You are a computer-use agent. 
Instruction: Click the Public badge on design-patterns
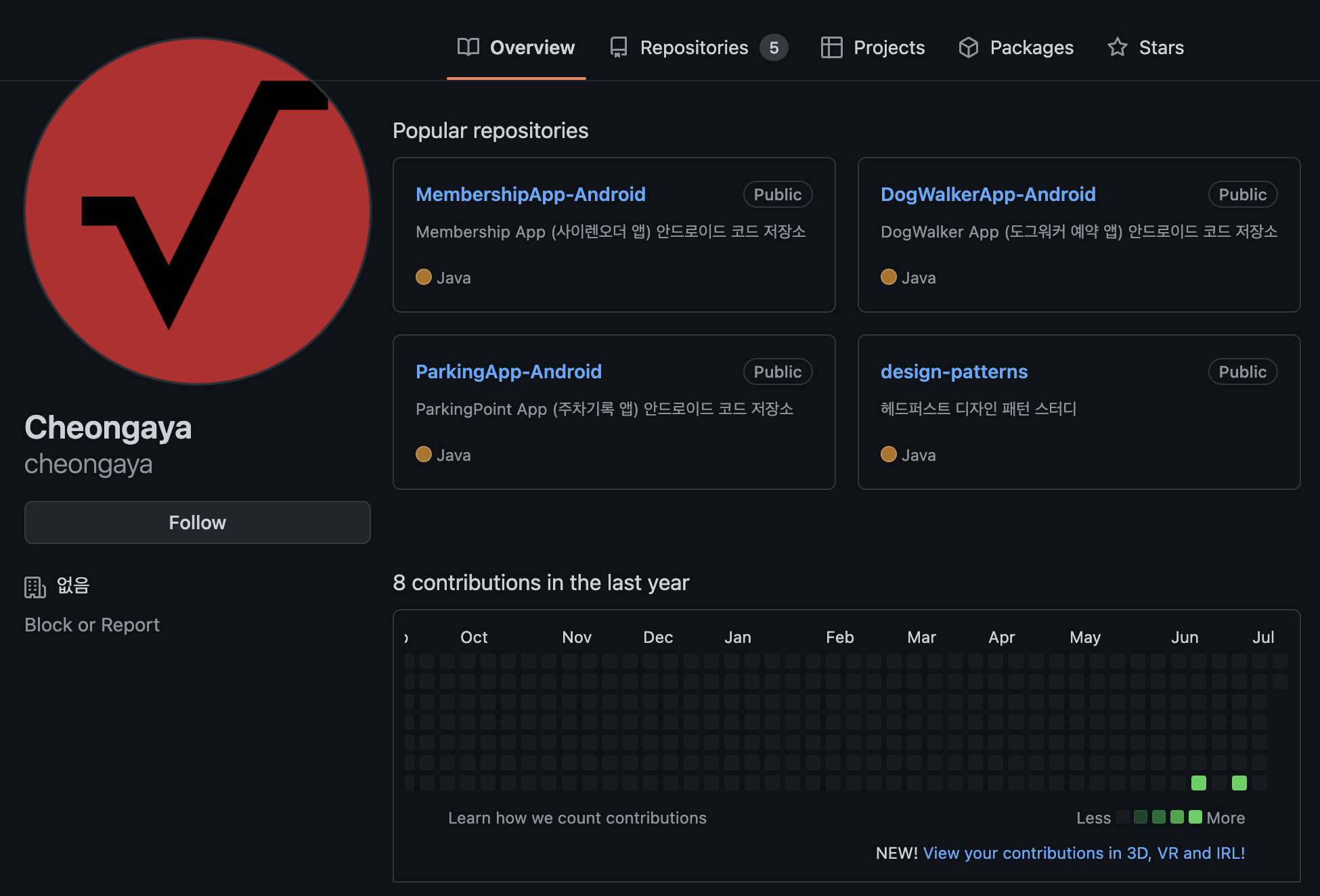(1243, 372)
